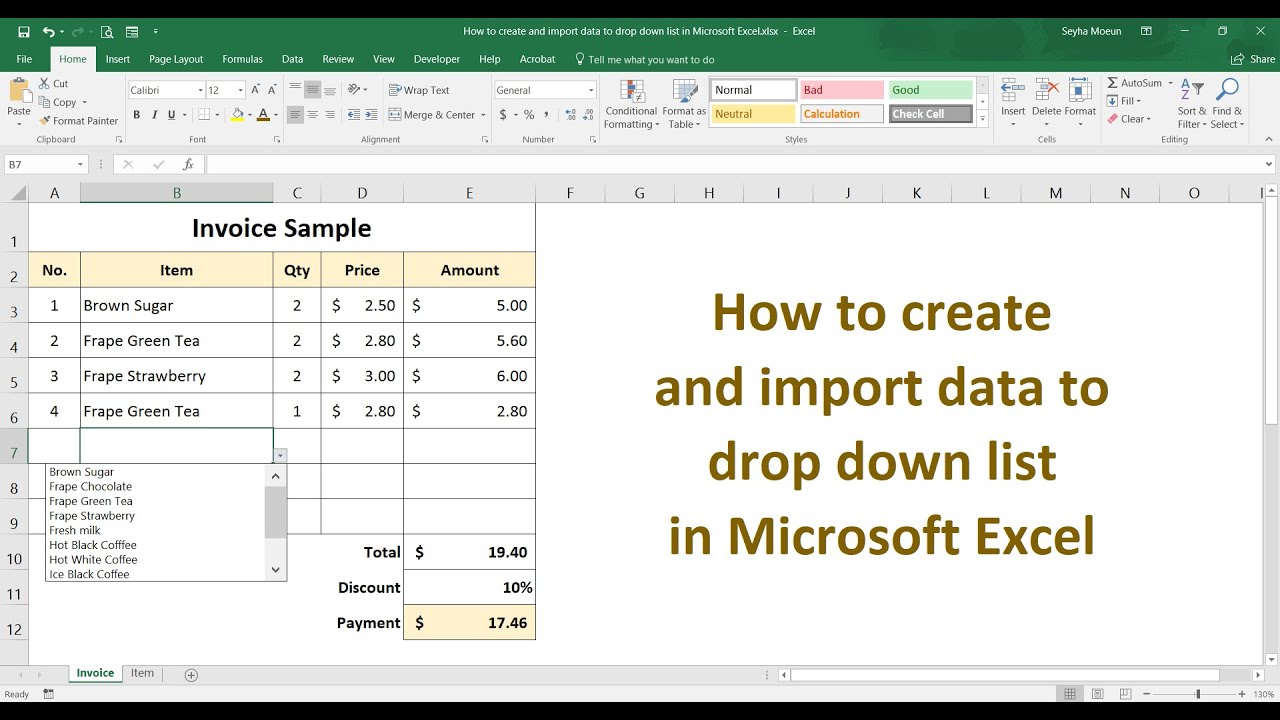Open the font size dropdown
Image resolution: width=1280 pixels, height=720 pixels.
pyautogui.click(x=240, y=90)
